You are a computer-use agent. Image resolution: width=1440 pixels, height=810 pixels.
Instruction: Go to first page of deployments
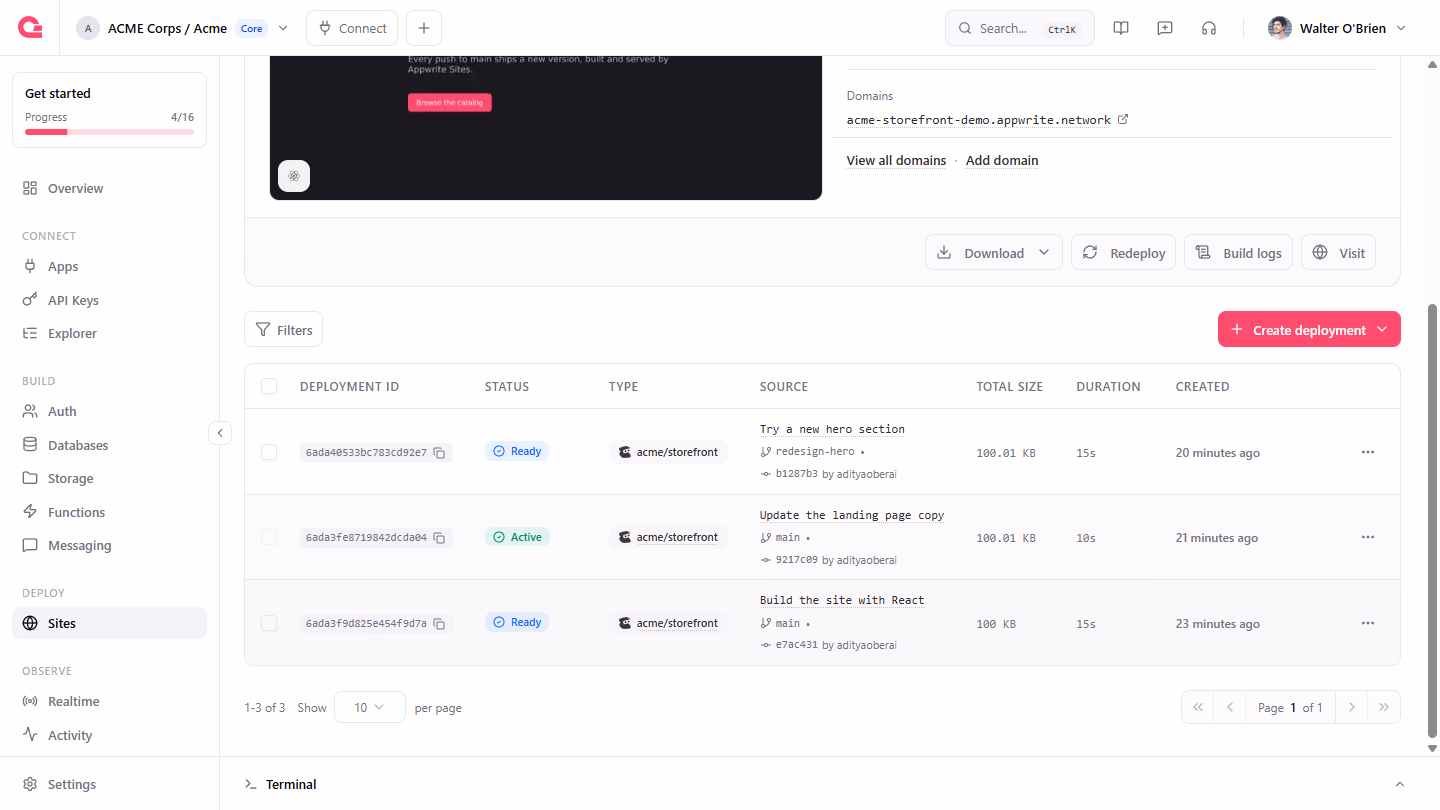tap(1197, 707)
